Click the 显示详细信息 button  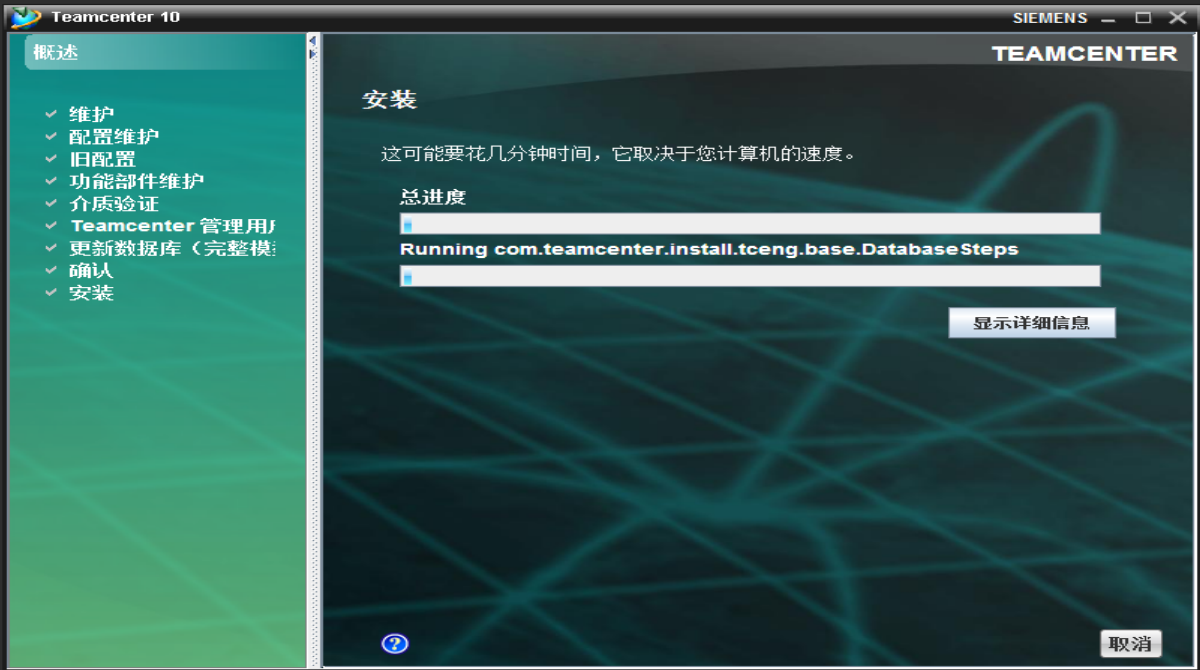pyautogui.click(x=1032, y=322)
